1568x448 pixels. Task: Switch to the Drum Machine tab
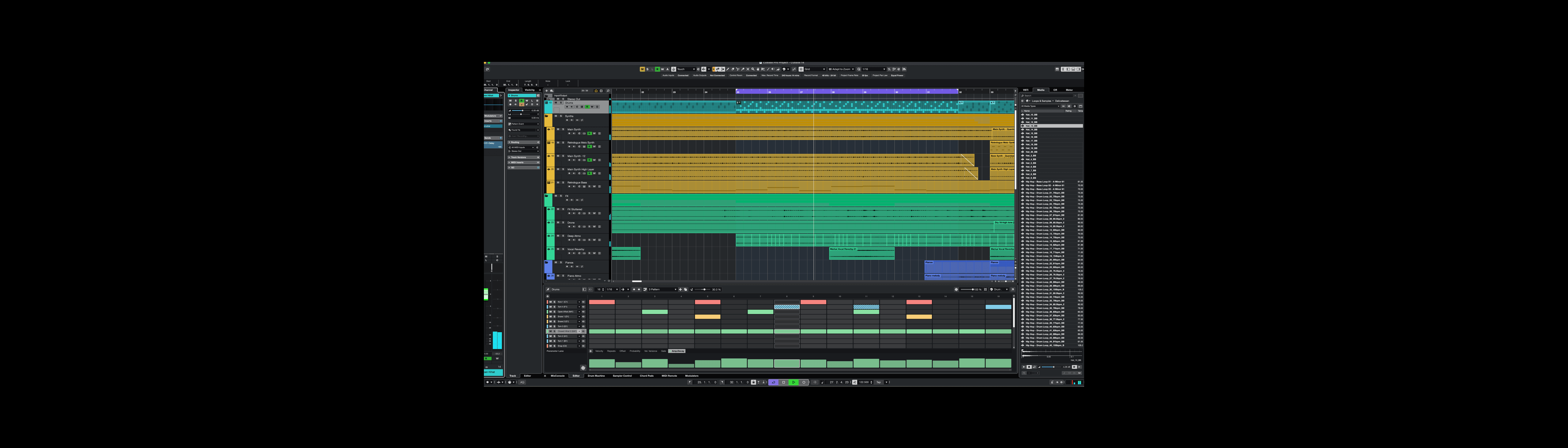597,376
